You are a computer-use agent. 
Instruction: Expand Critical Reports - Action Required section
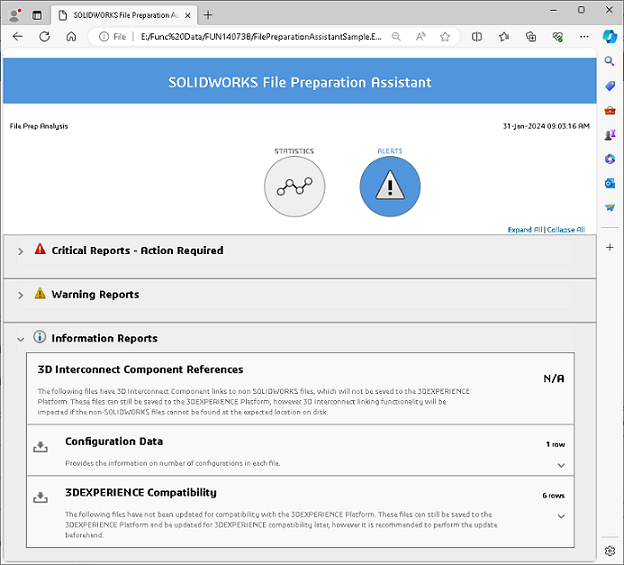pos(21,251)
